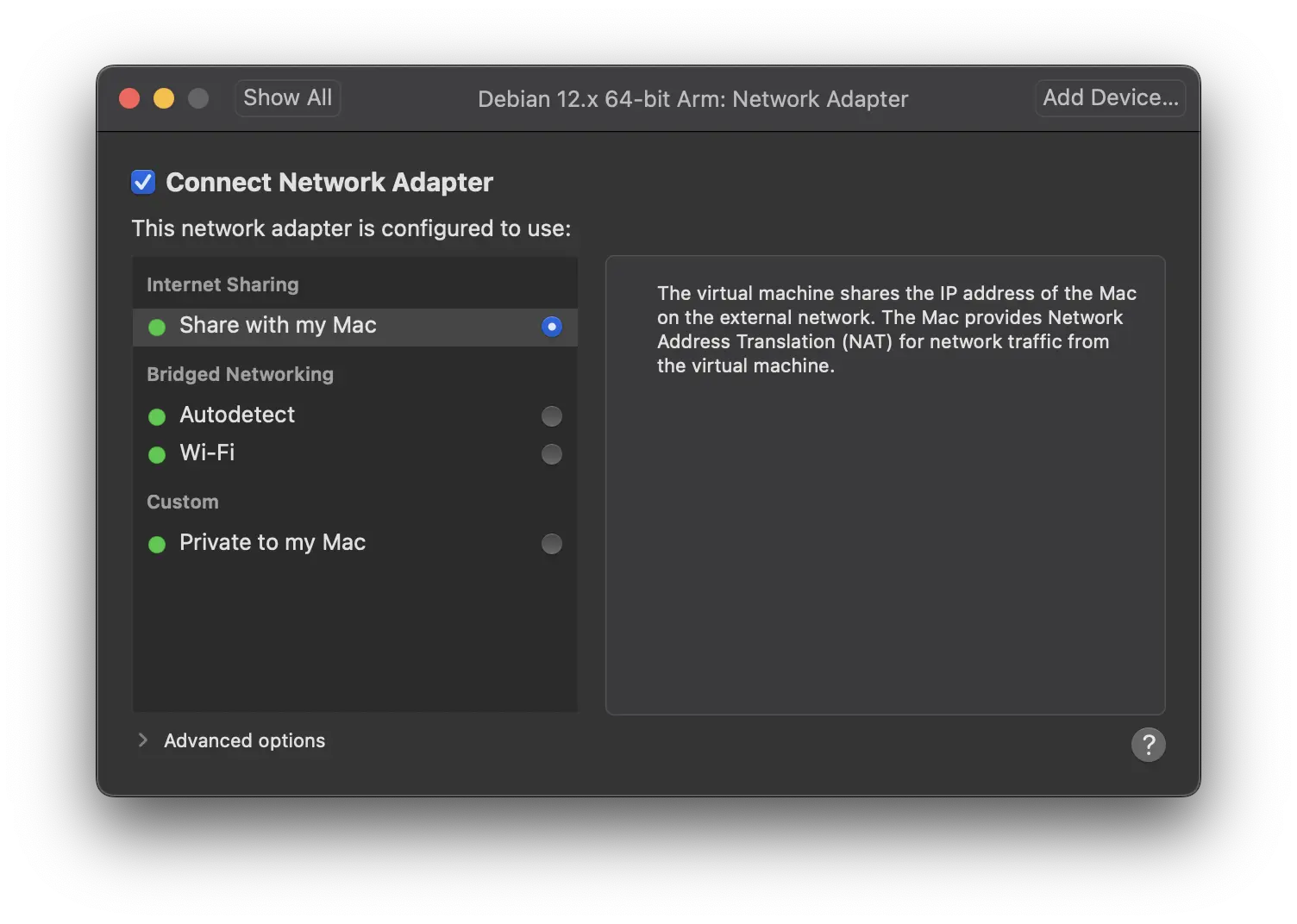Click the Advanced options label
The image size is (1297, 924).
[244, 740]
